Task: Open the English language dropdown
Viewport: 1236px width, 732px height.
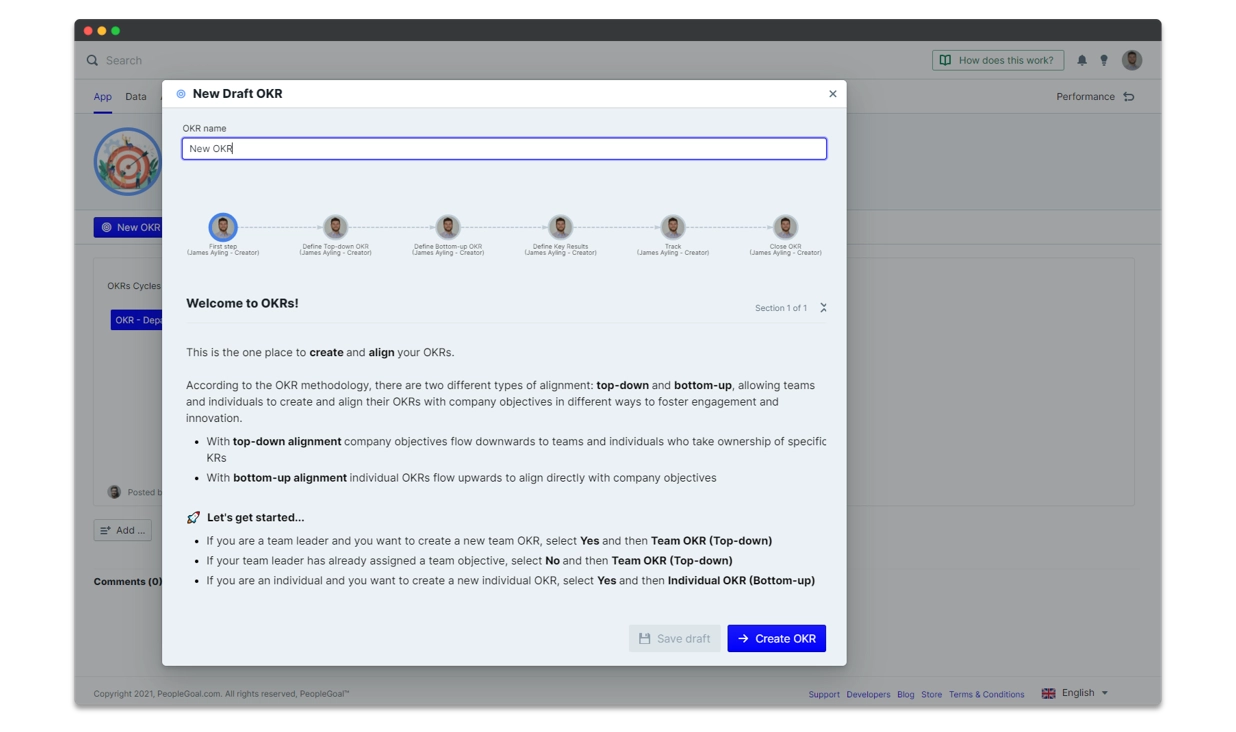Action: click(x=1076, y=692)
